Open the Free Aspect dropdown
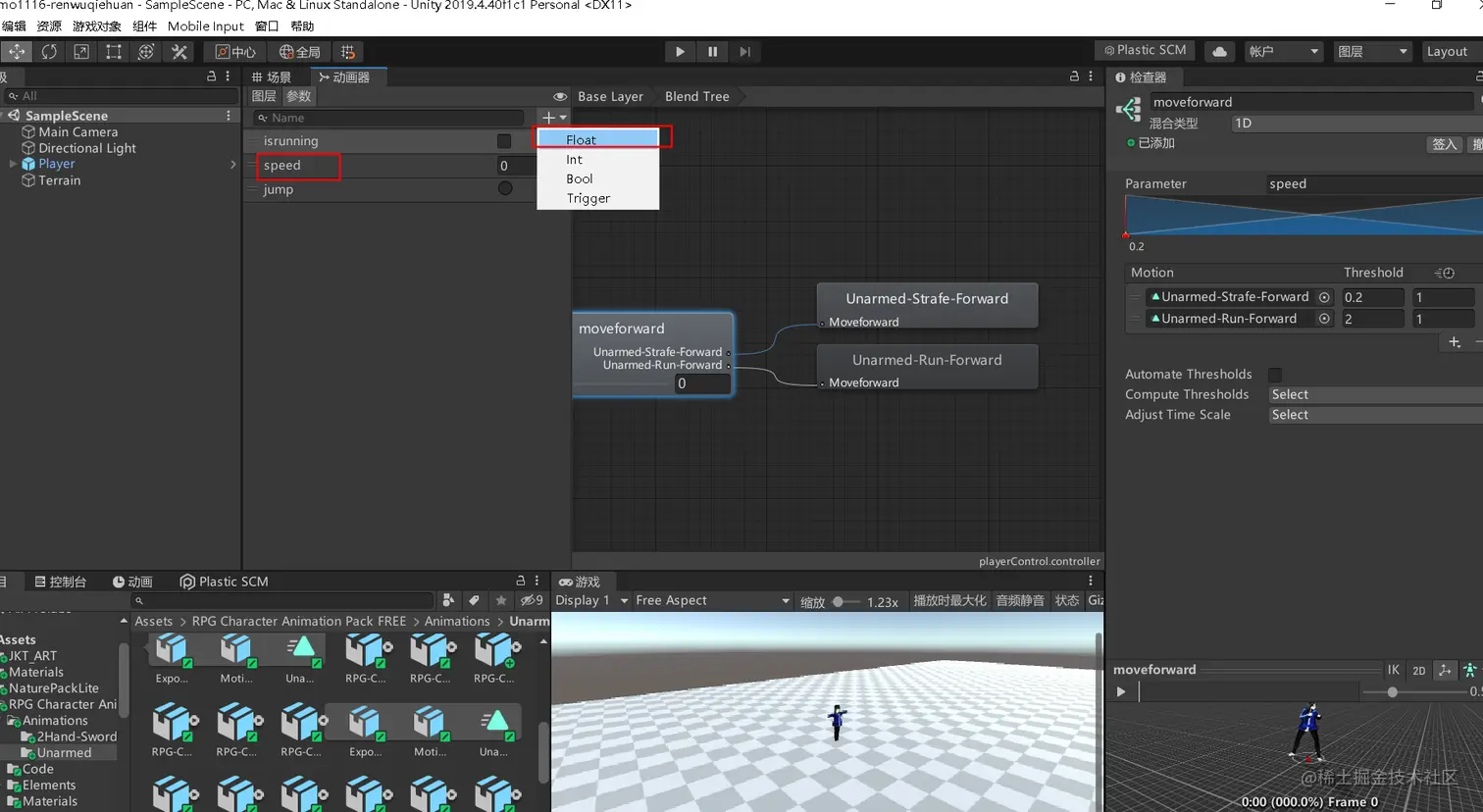Image resolution: width=1483 pixels, height=812 pixels. tap(713, 600)
